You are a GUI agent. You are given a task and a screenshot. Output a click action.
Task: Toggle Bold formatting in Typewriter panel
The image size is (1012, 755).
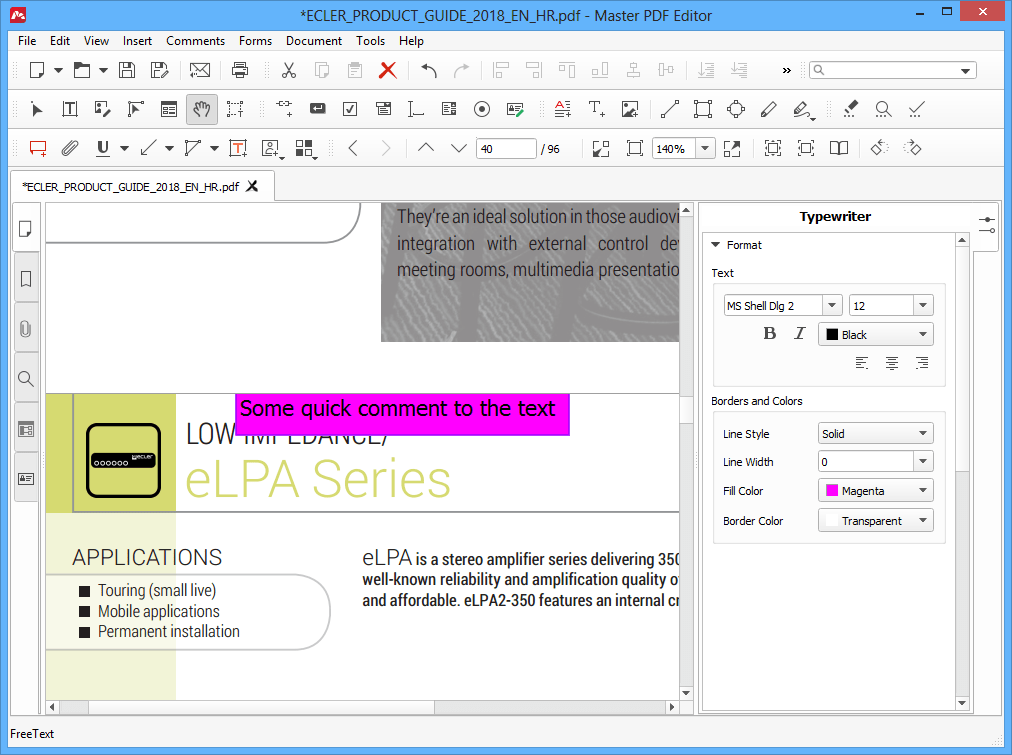[x=769, y=334]
